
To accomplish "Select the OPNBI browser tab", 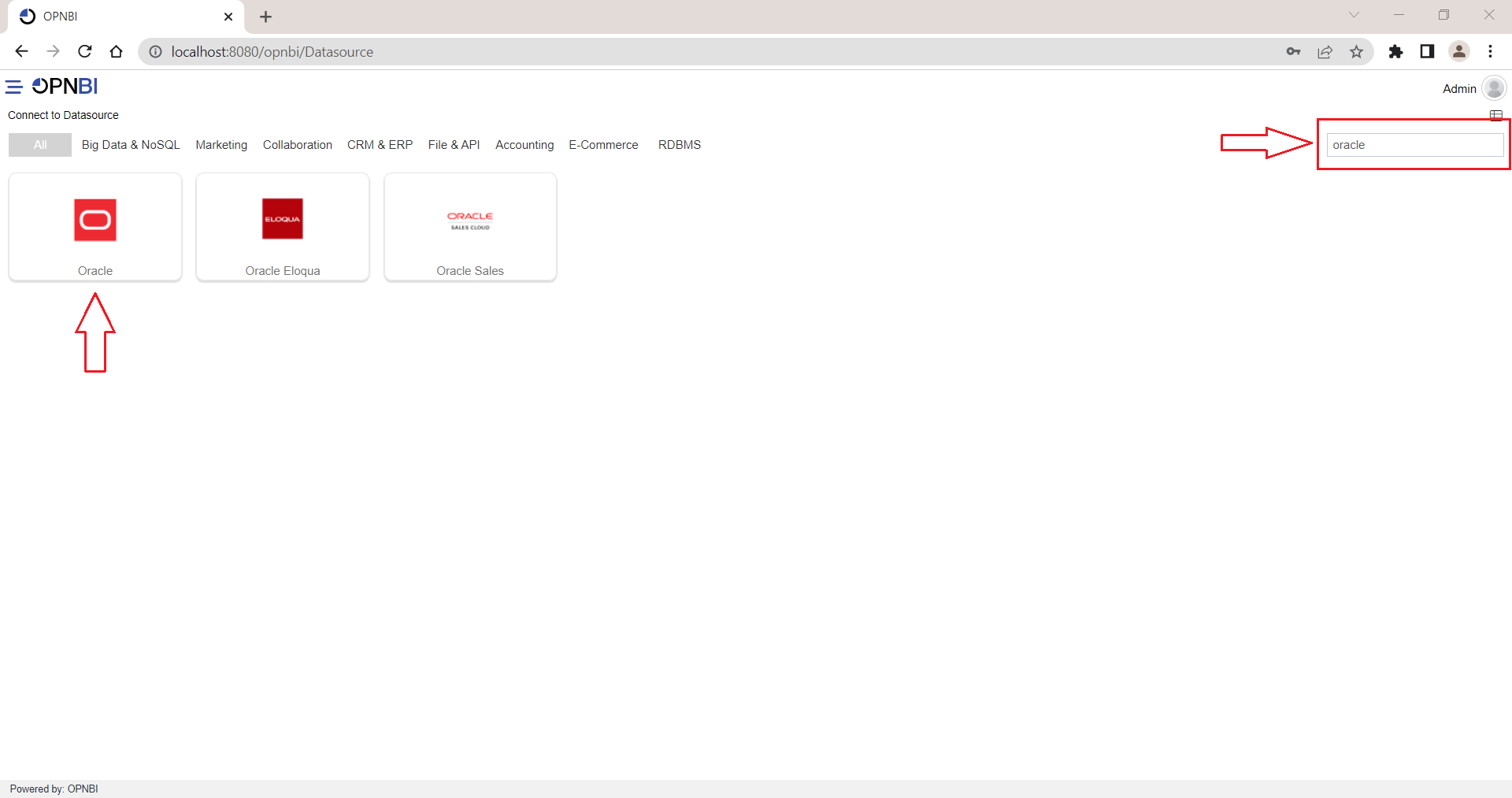I will (x=126, y=17).
